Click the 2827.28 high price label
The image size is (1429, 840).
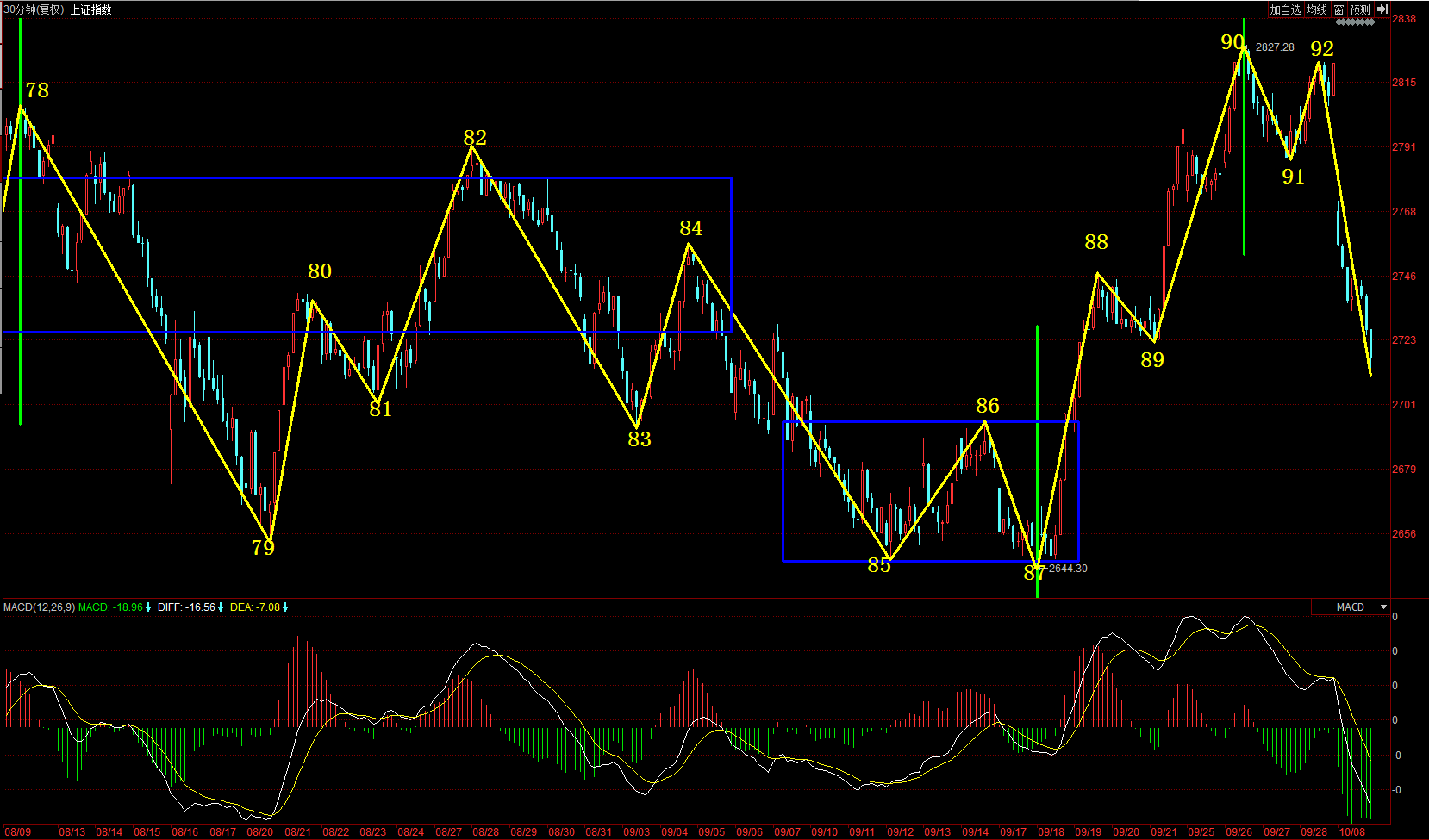pyautogui.click(x=1275, y=47)
